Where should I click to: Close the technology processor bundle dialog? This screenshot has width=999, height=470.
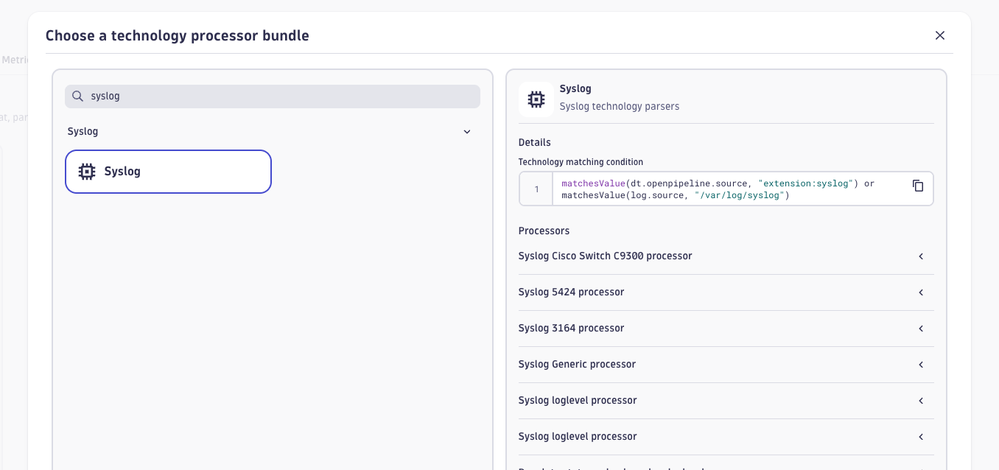click(939, 36)
